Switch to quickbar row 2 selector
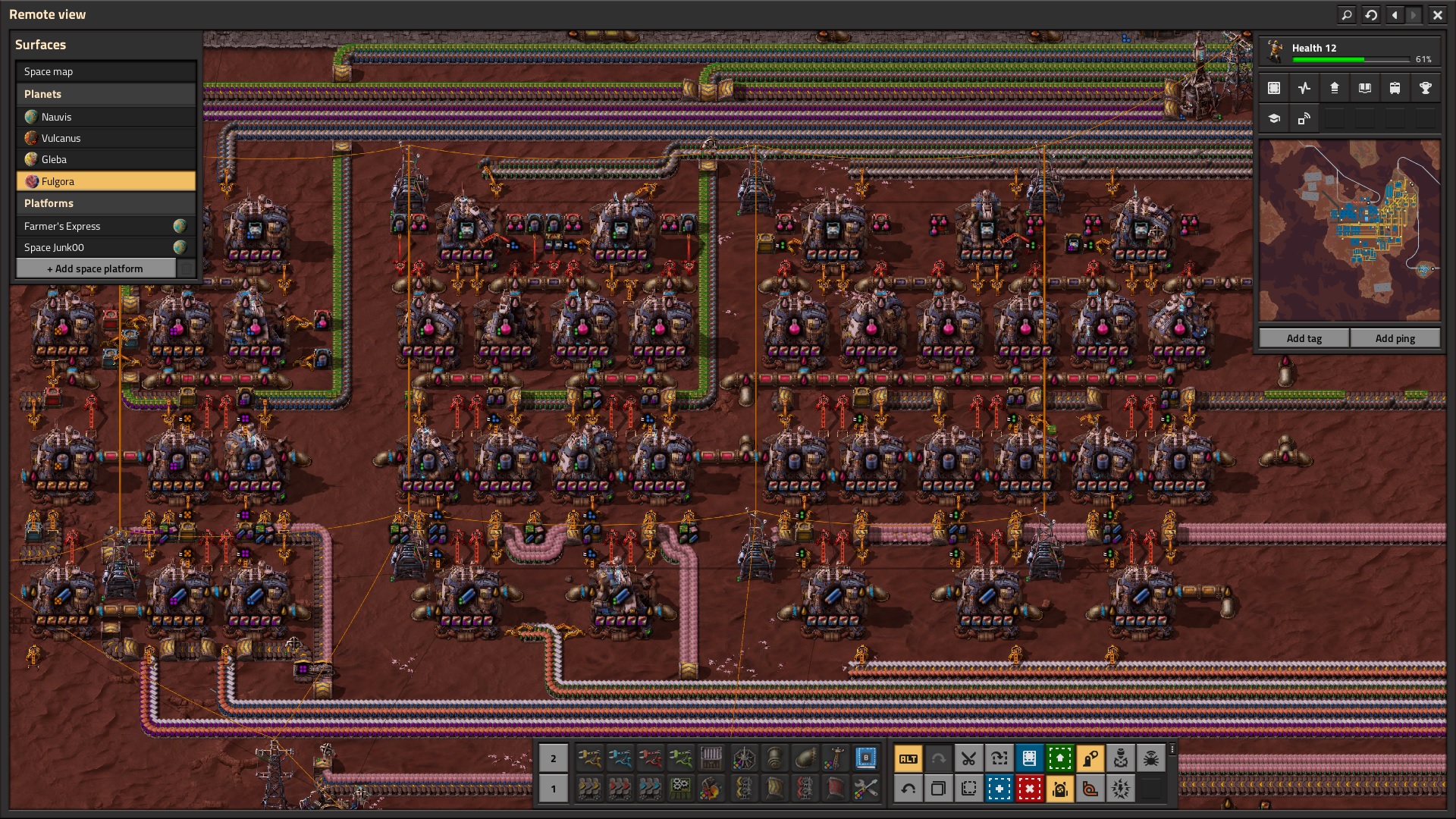Viewport: 1456px width, 819px height. 554,758
